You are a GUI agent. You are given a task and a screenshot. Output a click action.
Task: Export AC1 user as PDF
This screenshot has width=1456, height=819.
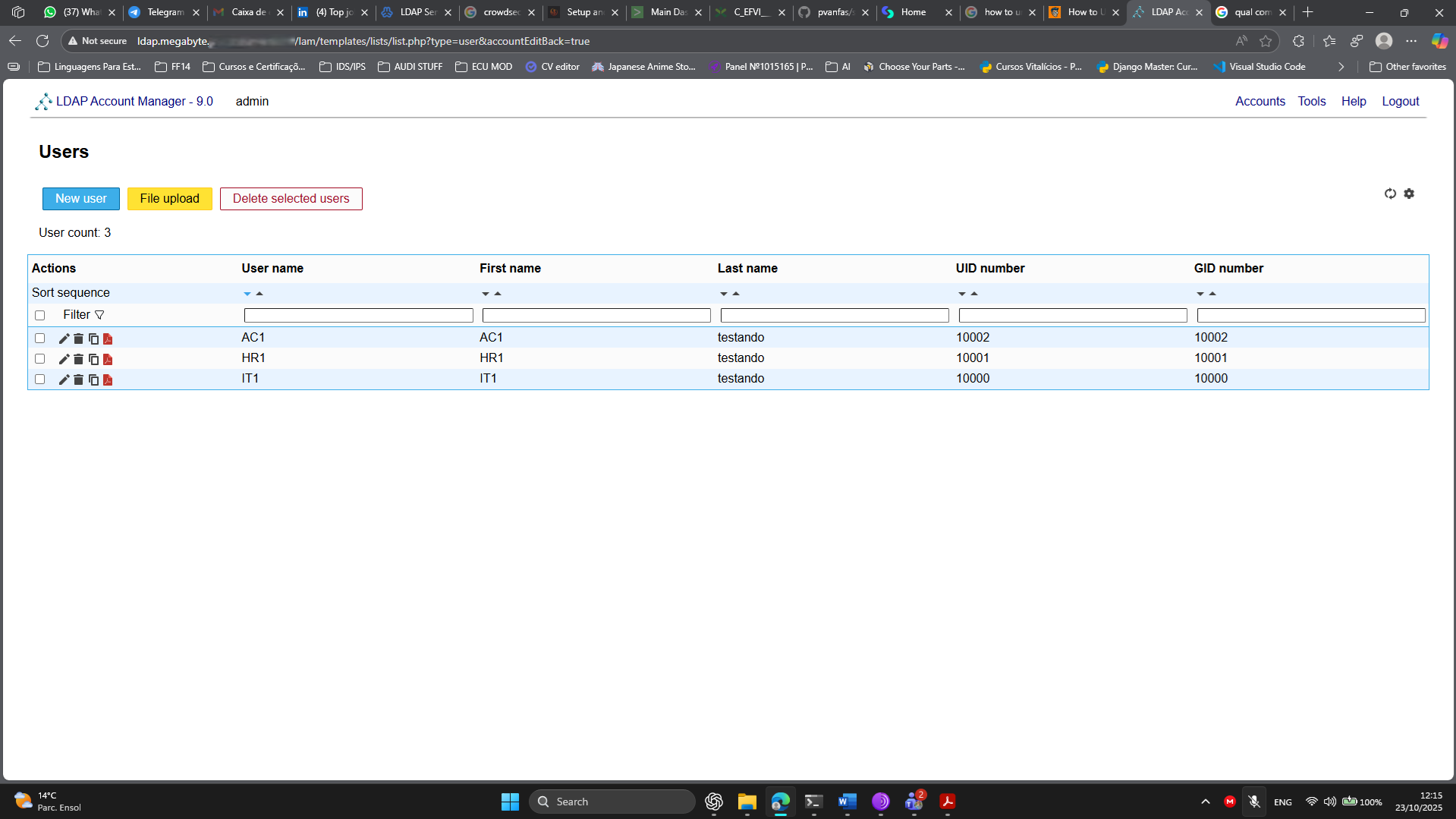(x=108, y=339)
